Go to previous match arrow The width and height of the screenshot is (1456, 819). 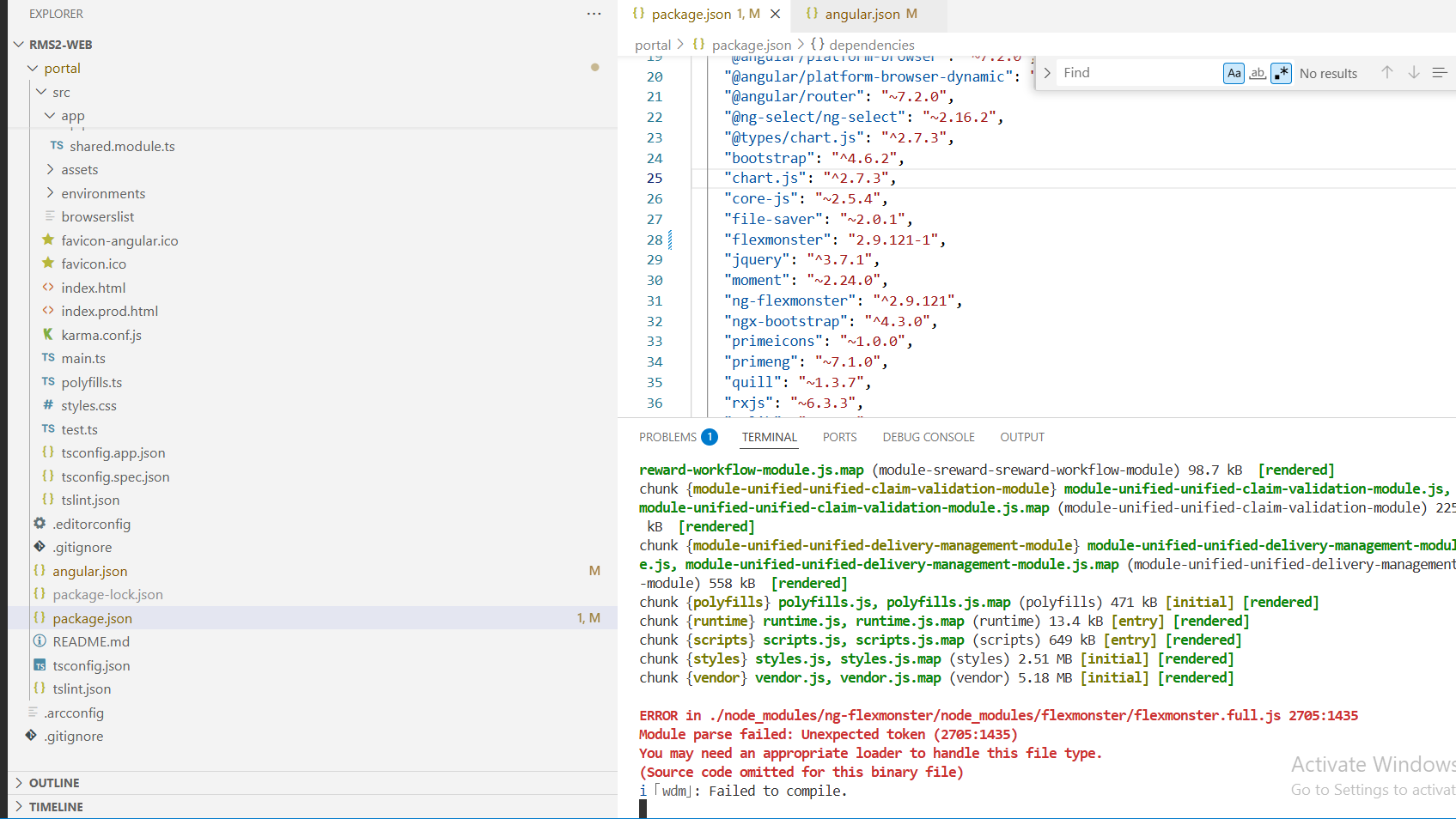coord(1386,73)
